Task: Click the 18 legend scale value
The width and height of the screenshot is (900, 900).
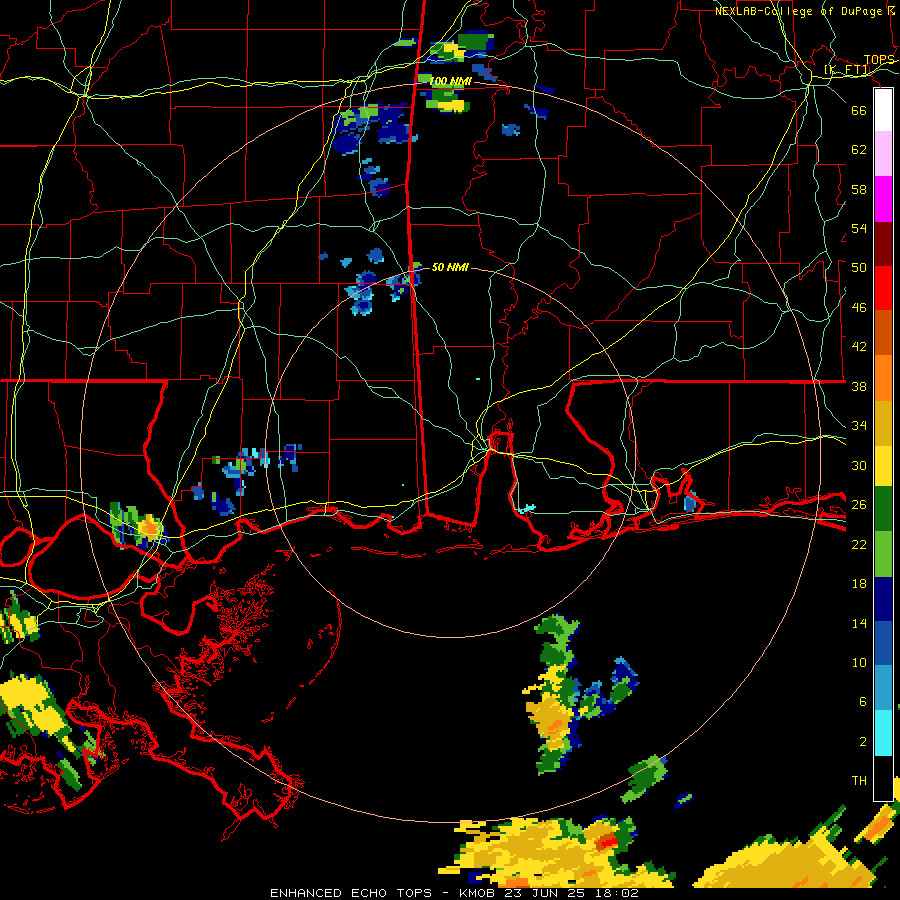Action: point(859,584)
